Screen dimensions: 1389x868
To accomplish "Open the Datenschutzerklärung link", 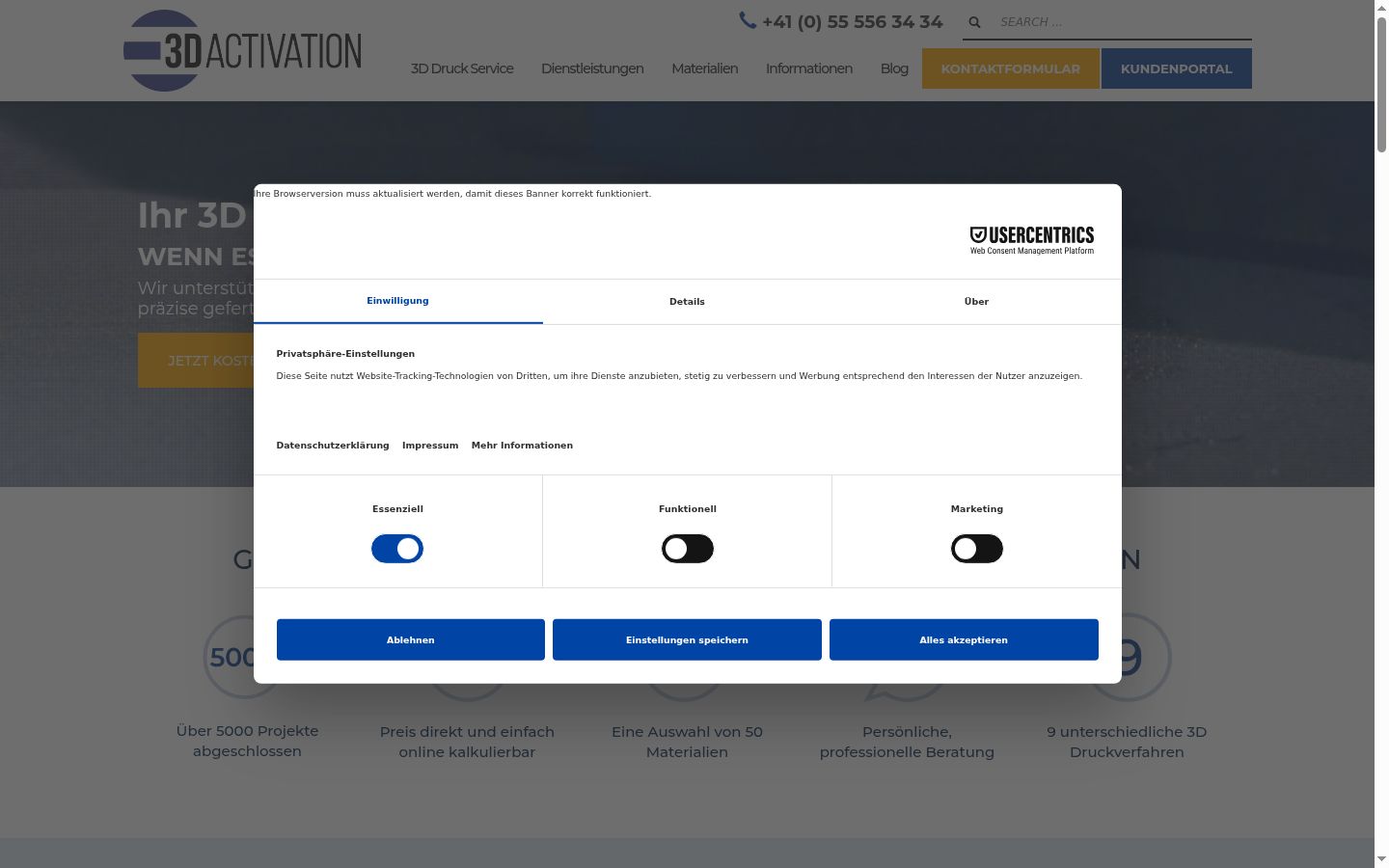I will point(333,446).
